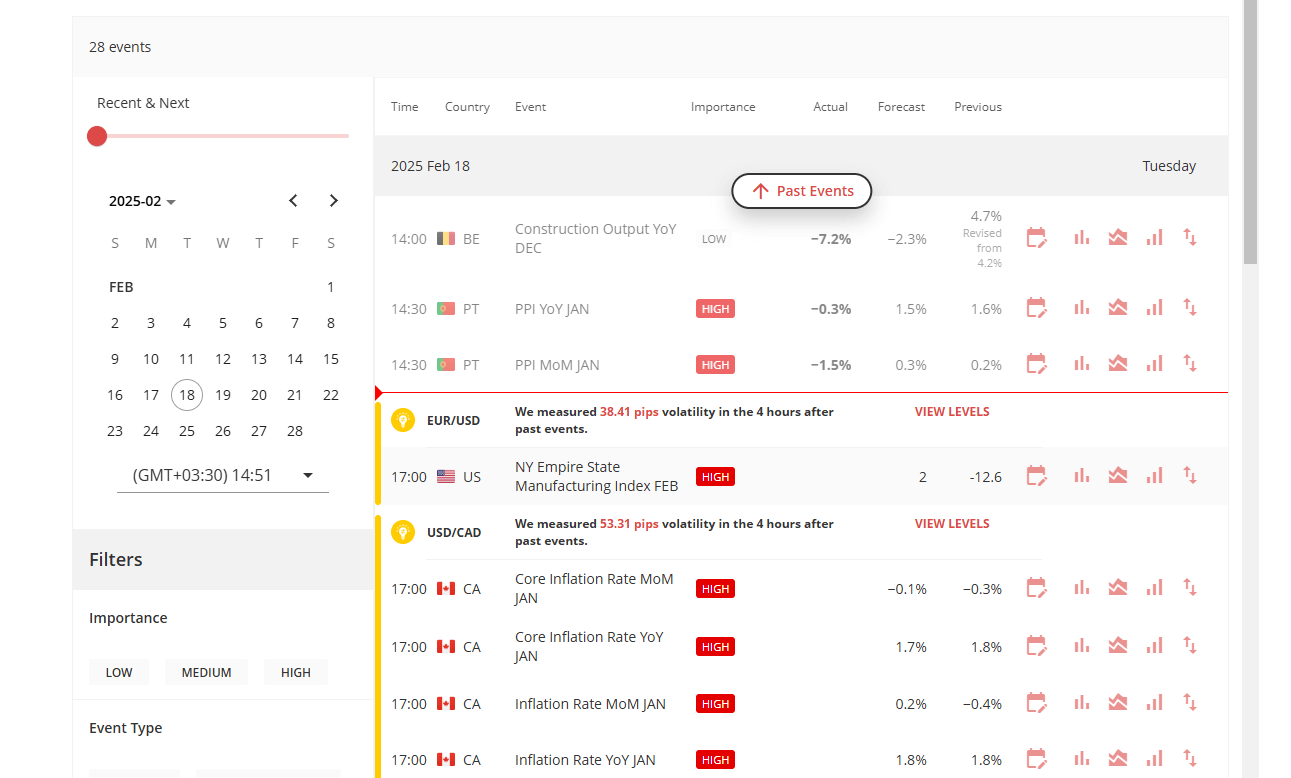Open the Construction Output YoY DEC event
Viewport: 1291px width, 778px height.
point(596,238)
